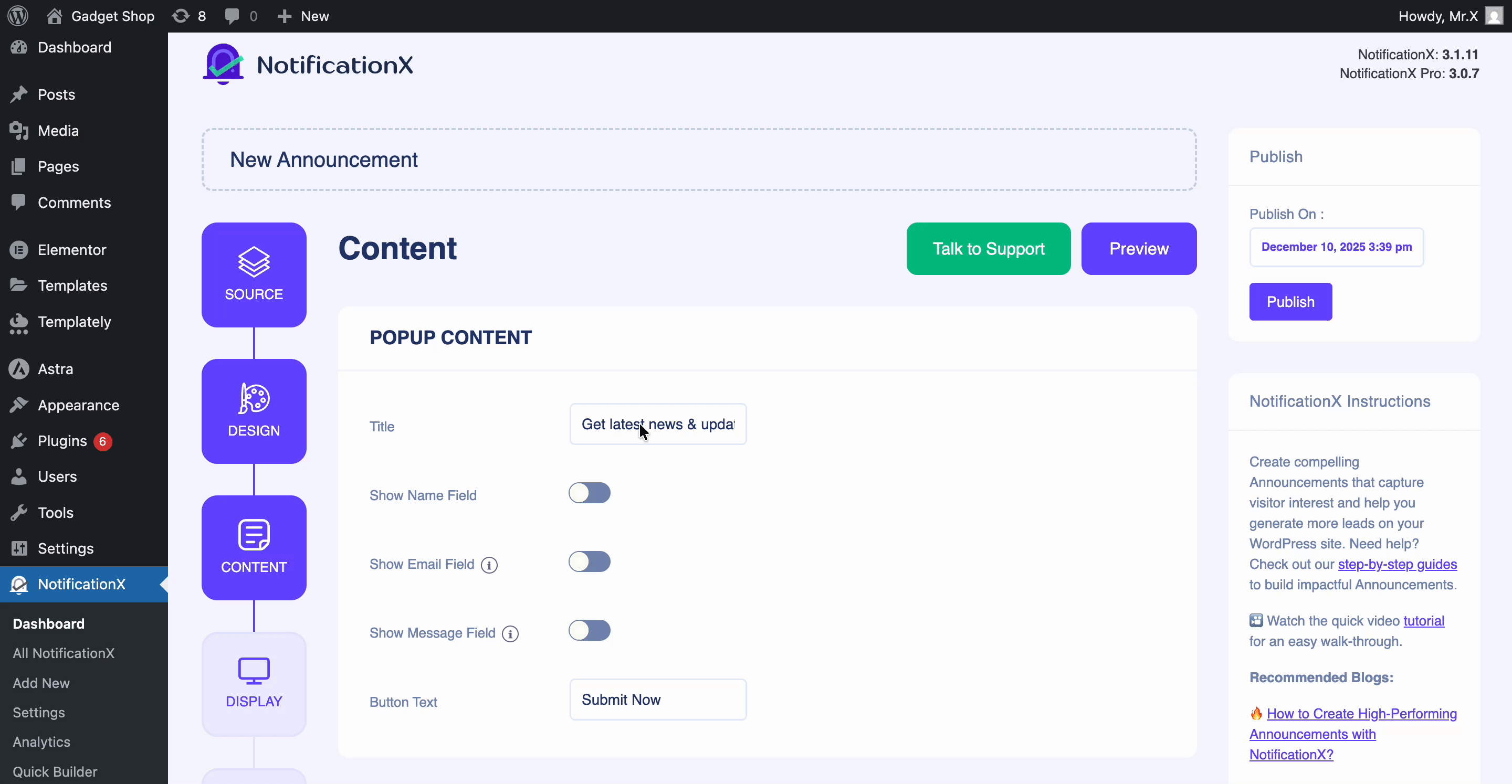Open the DISPLAY step icon
The width and height of the screenshot is (1512, 784).
(x=254, y=683)
